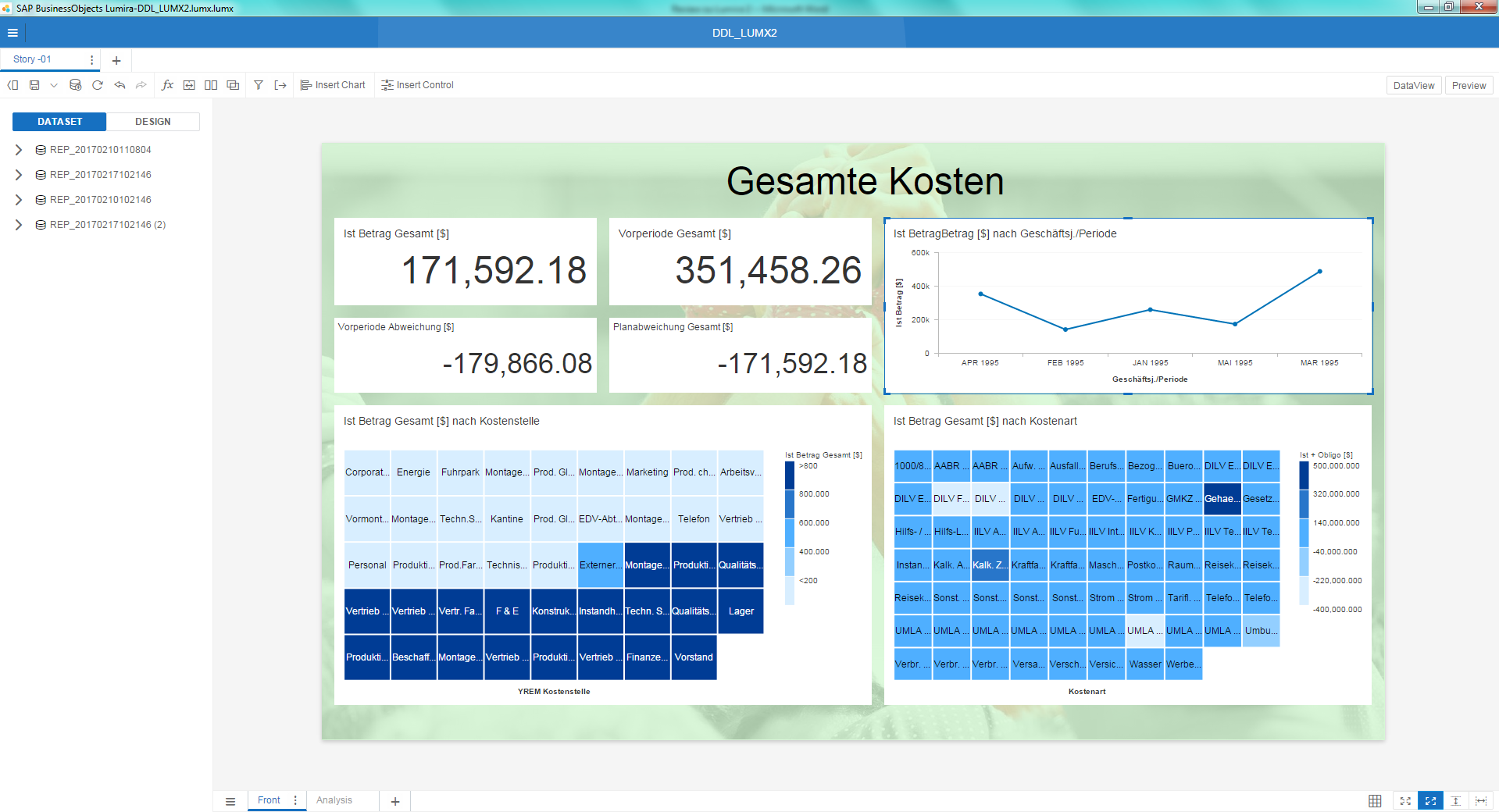Expand the REP_20170217102146 (2) dataset
This screenshot has width=1499, height=812.
(19, 225)
